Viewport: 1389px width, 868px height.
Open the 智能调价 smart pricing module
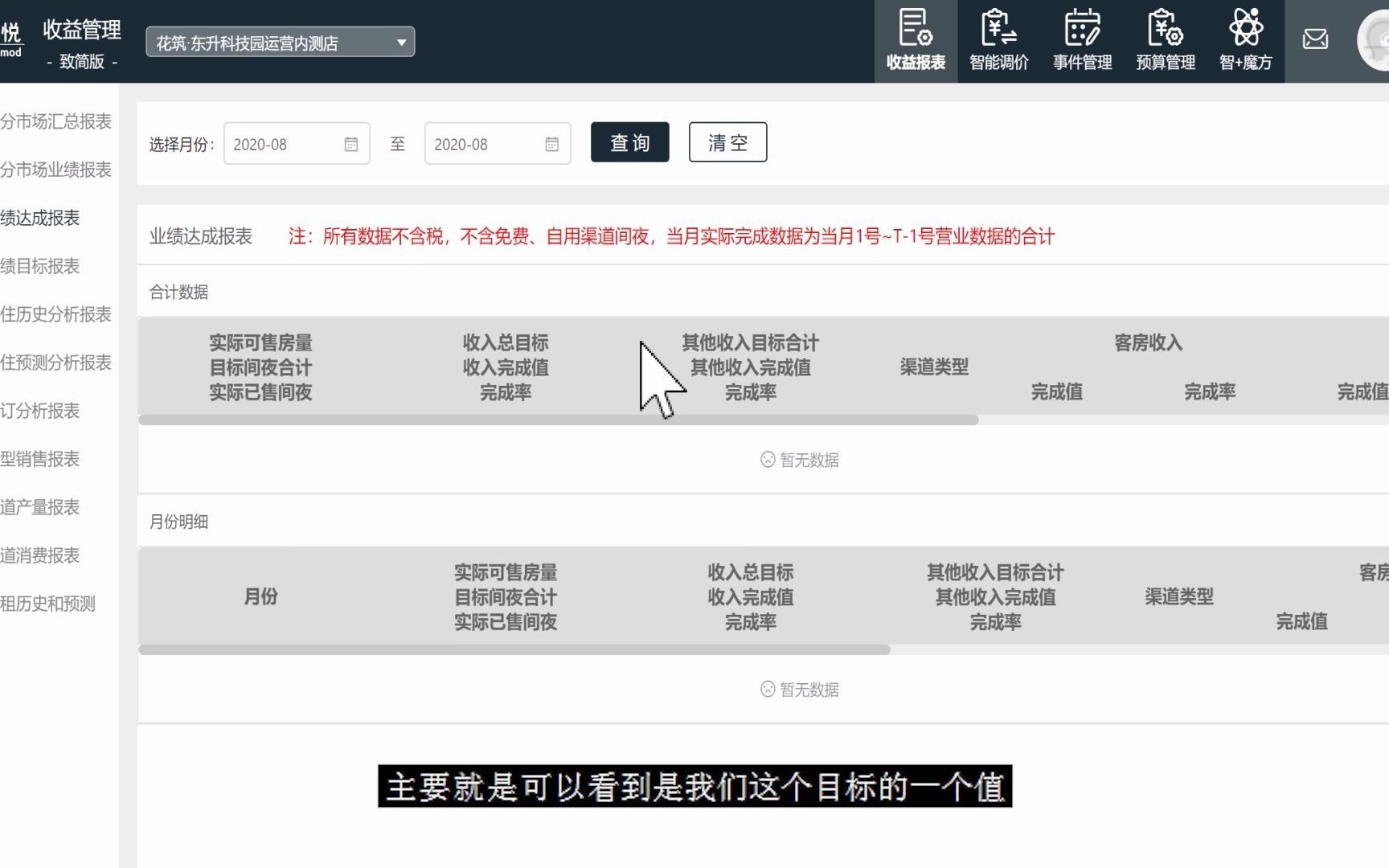pyautogui.click(x=999, y=41)
